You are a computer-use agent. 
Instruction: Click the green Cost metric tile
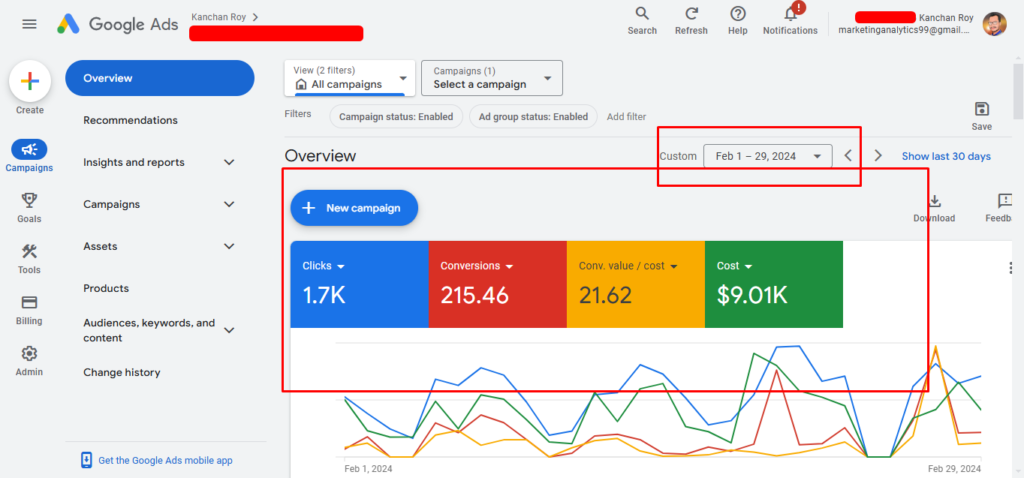pos(774,284)
